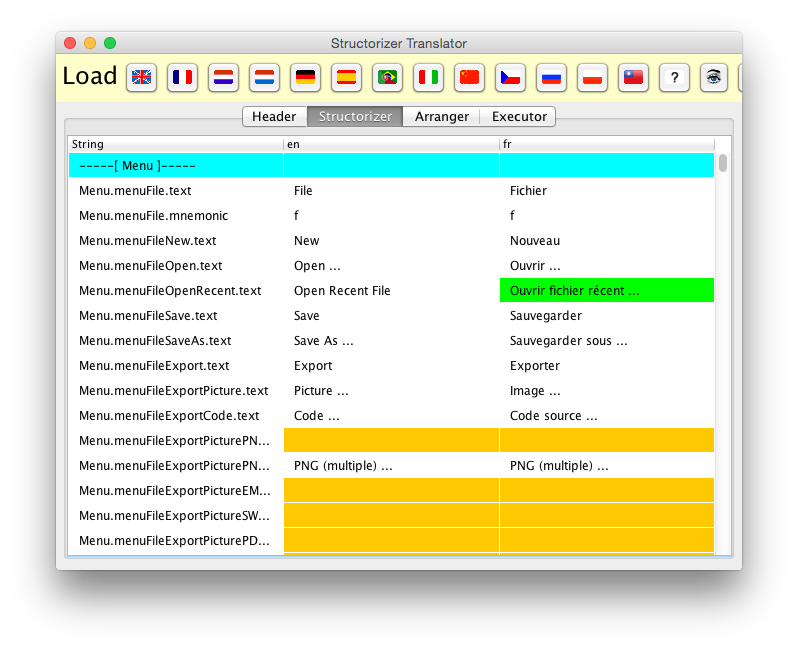The height and width of the screenshot is (650, 798).
Task: Click the fr column header
Action: (x=607, y=145)
